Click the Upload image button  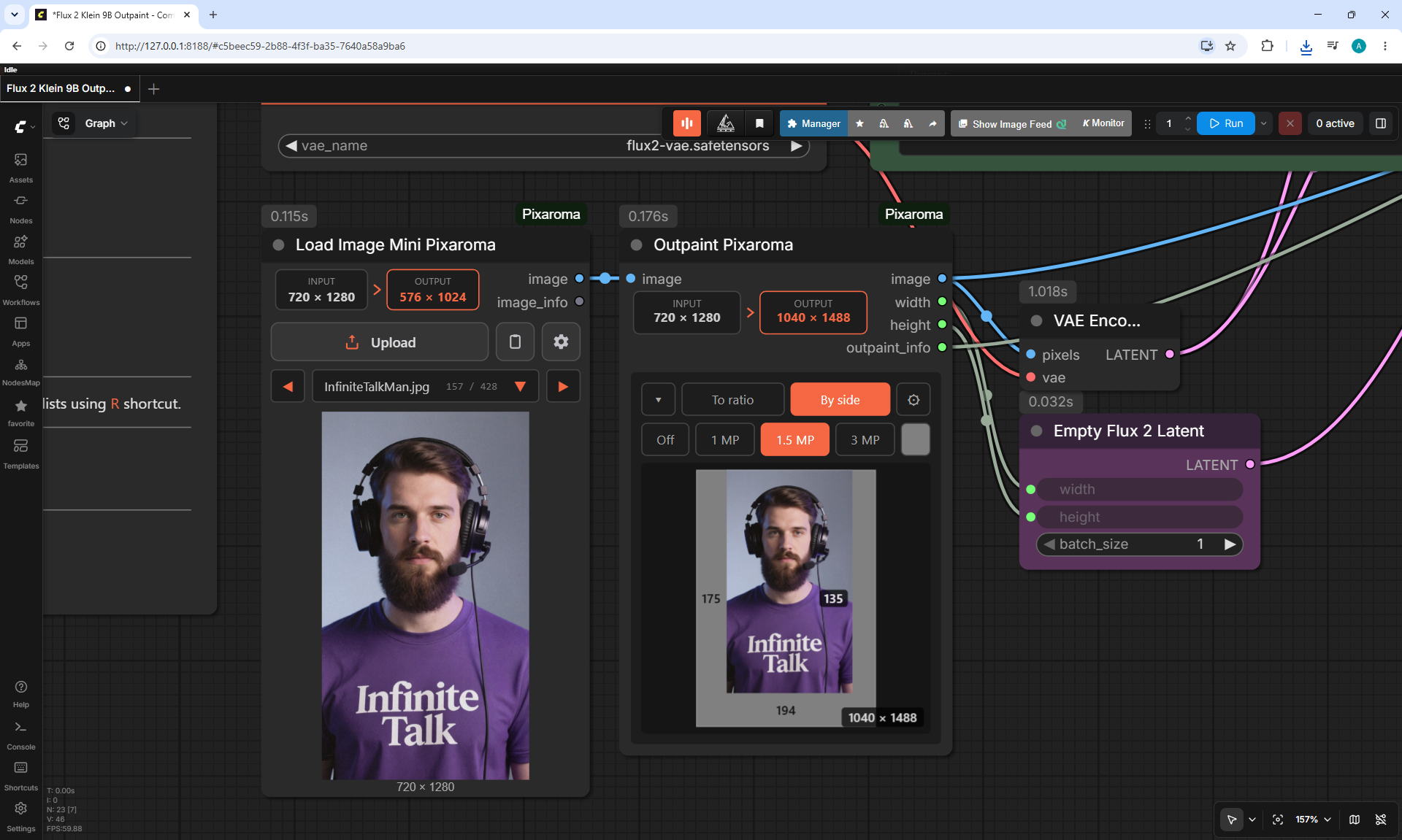pos(380,342)
